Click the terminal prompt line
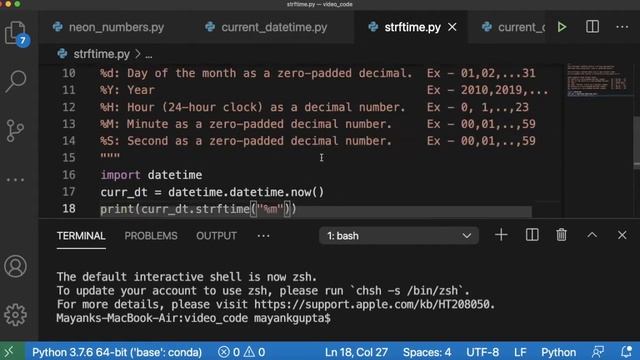 (193, 318)
